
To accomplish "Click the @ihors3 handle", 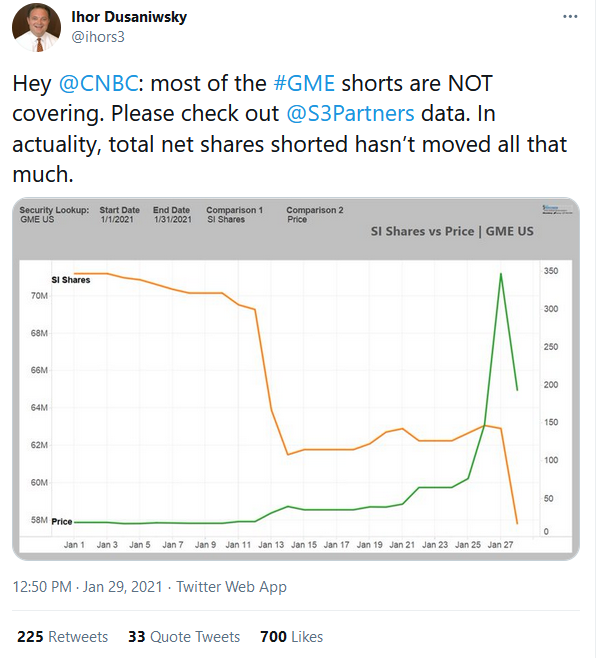I will point(99,37).
